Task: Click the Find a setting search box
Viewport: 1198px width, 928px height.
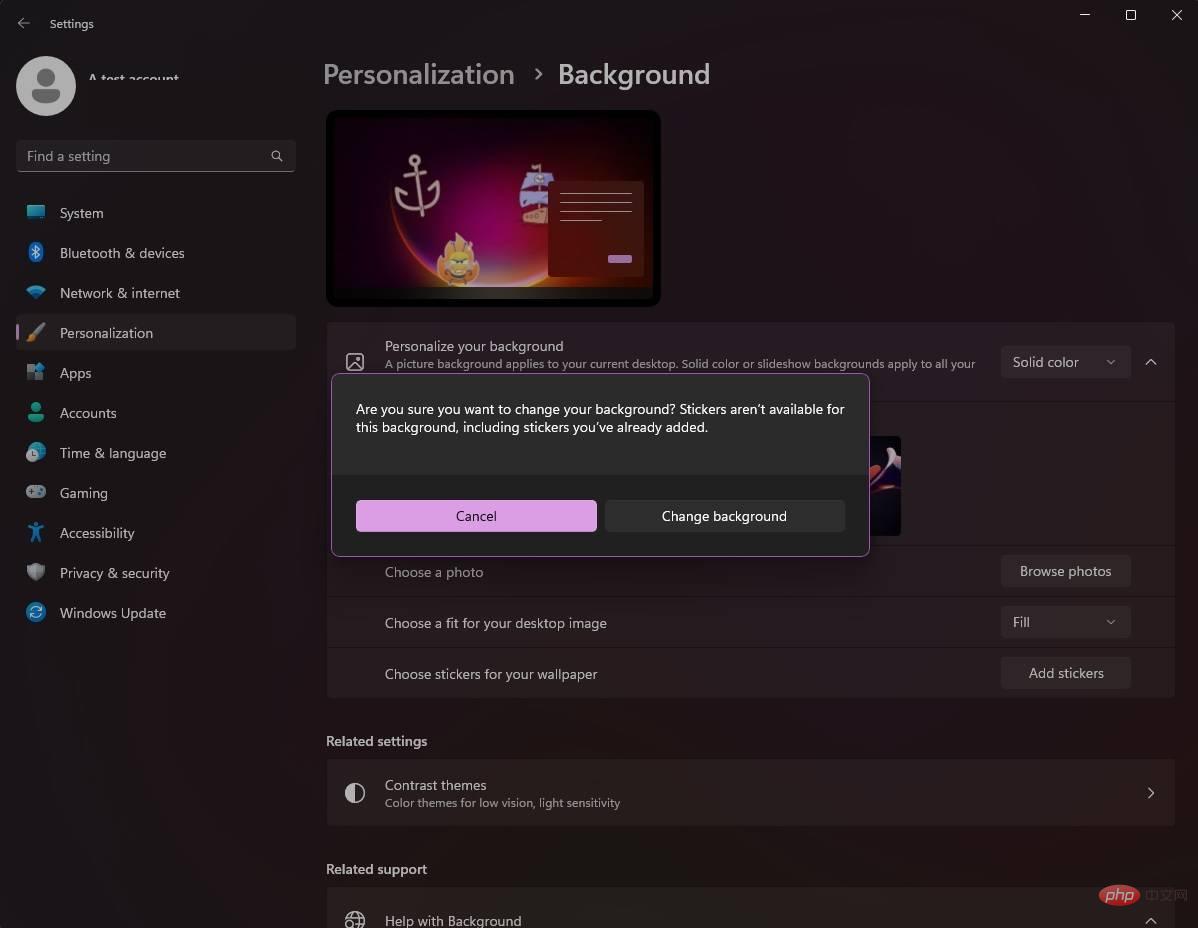Action: [156, 156]
